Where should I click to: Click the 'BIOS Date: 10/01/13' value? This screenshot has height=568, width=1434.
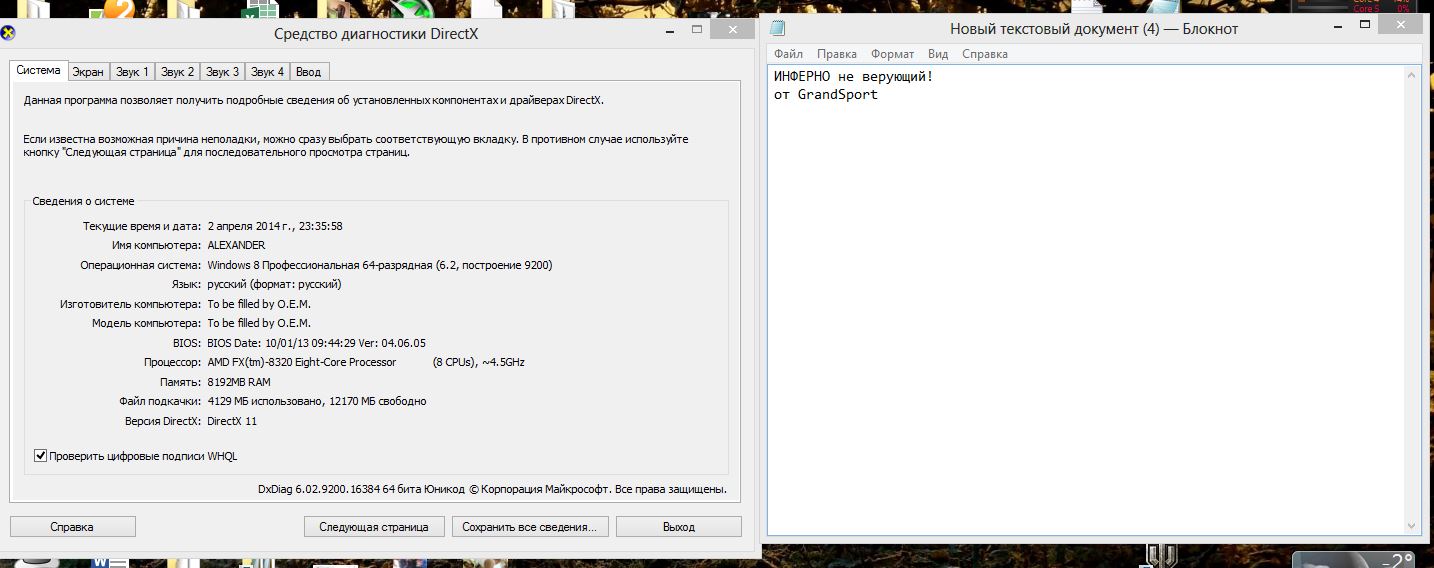tap(316, 343)
